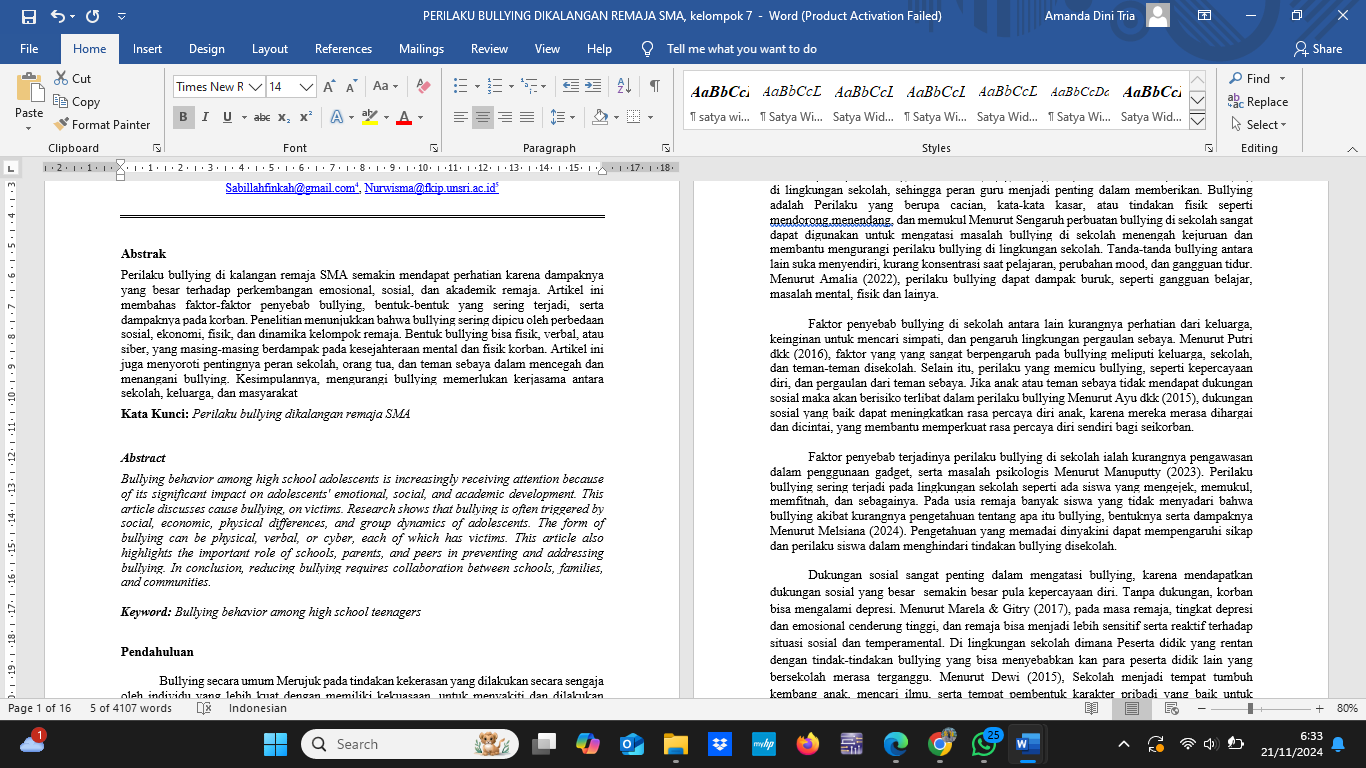Decrease paragraph indent
1366x768 pixels.
point(570,86)
